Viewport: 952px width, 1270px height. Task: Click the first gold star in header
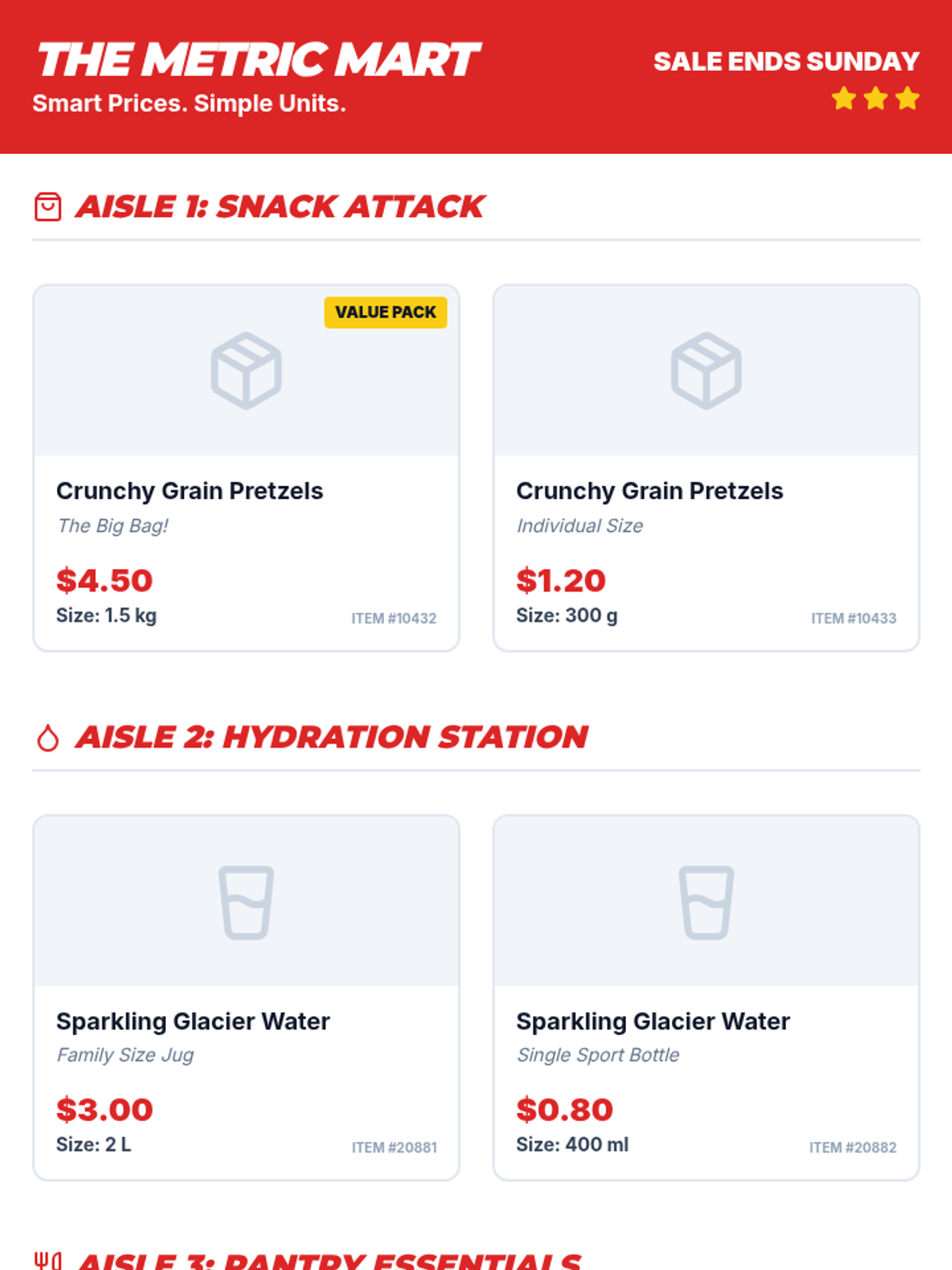coord(844,98)
